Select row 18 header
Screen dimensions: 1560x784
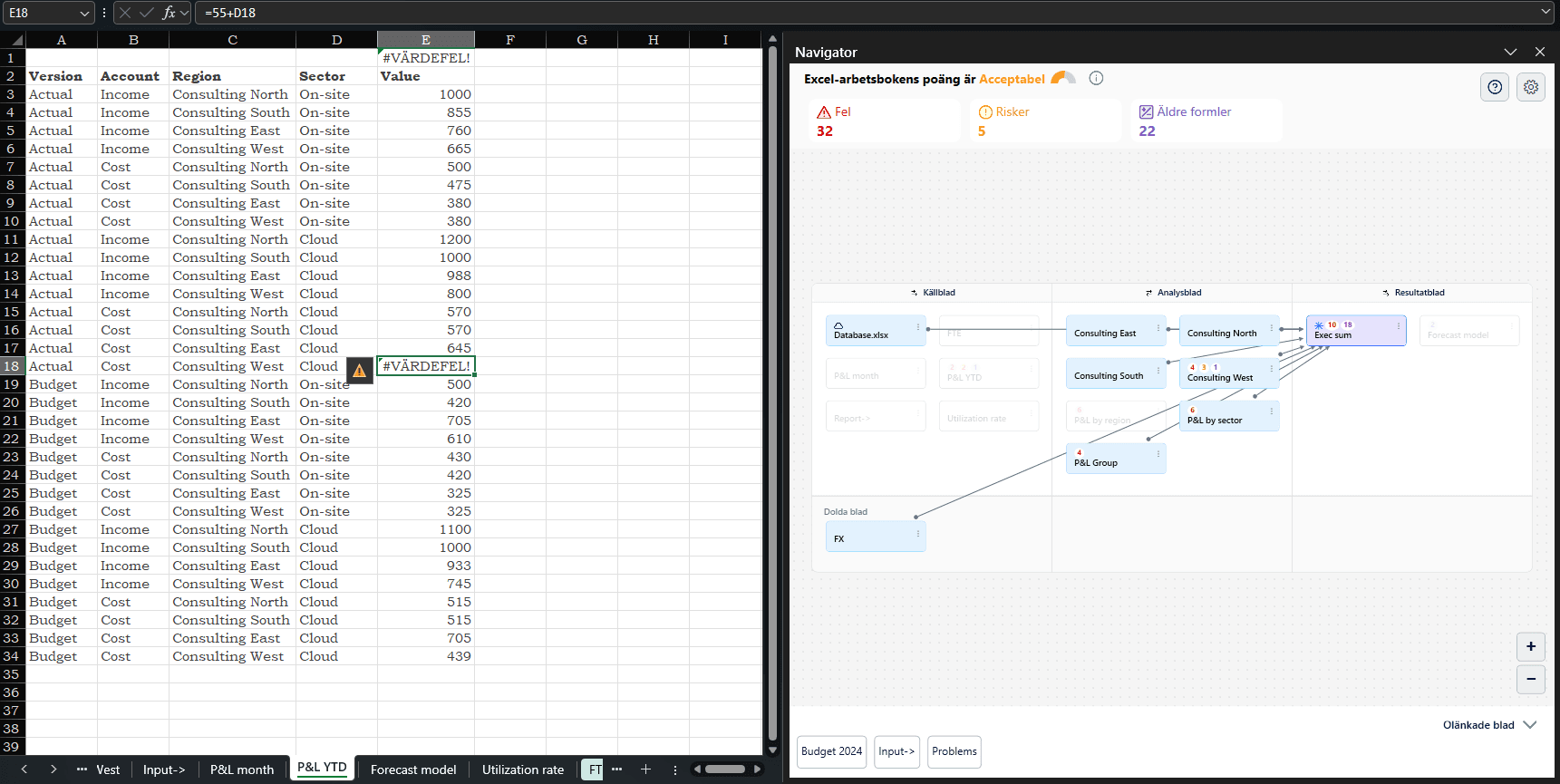[12, 366]
